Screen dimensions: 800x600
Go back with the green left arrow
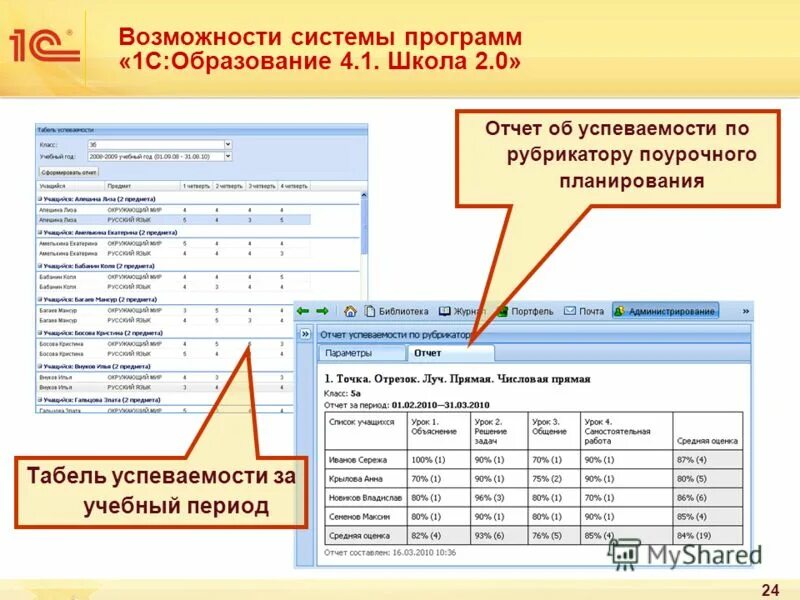303,311
